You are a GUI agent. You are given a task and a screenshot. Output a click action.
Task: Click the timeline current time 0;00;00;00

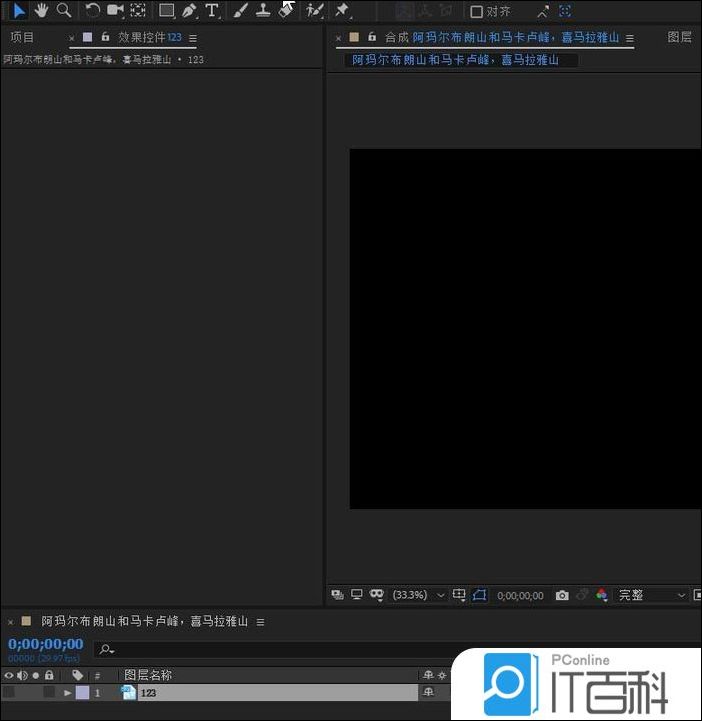pyautogui.click(x=46, y=644)
